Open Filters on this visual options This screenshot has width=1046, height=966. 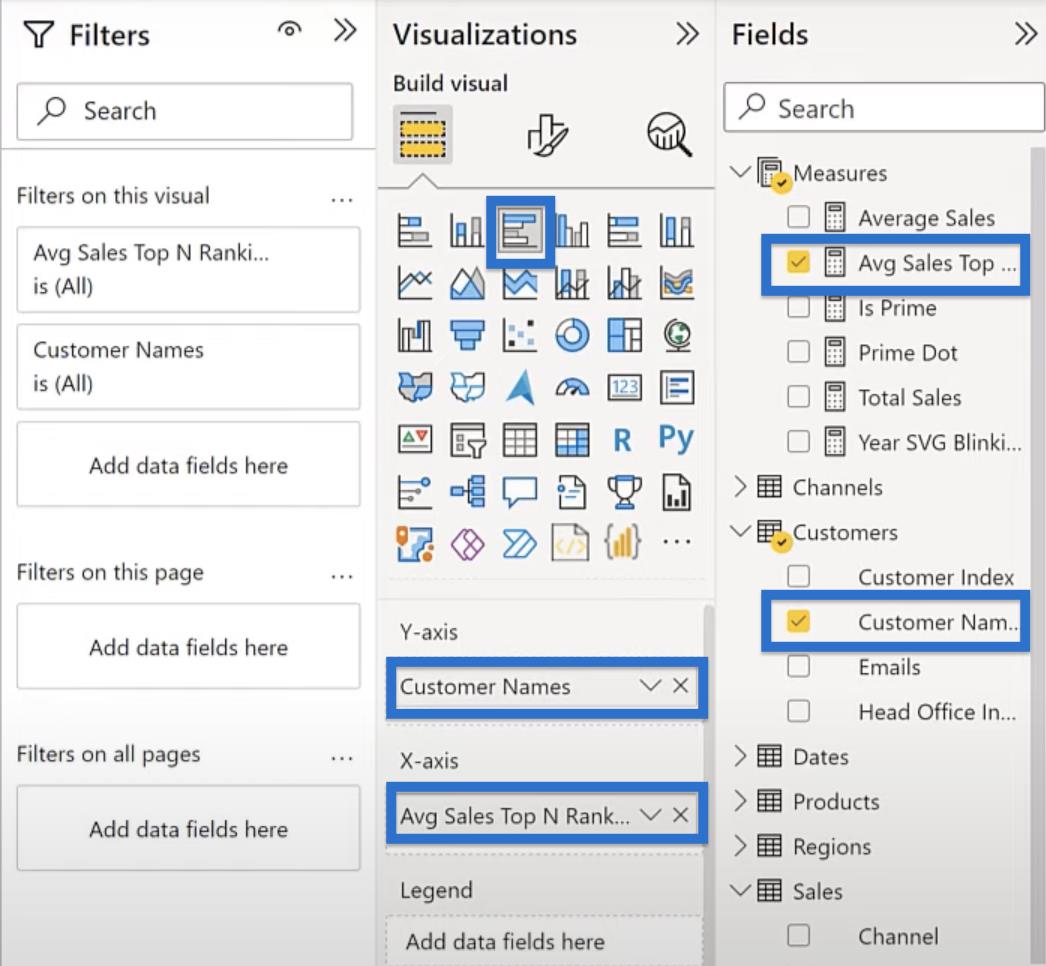click(x=342, y=199)
